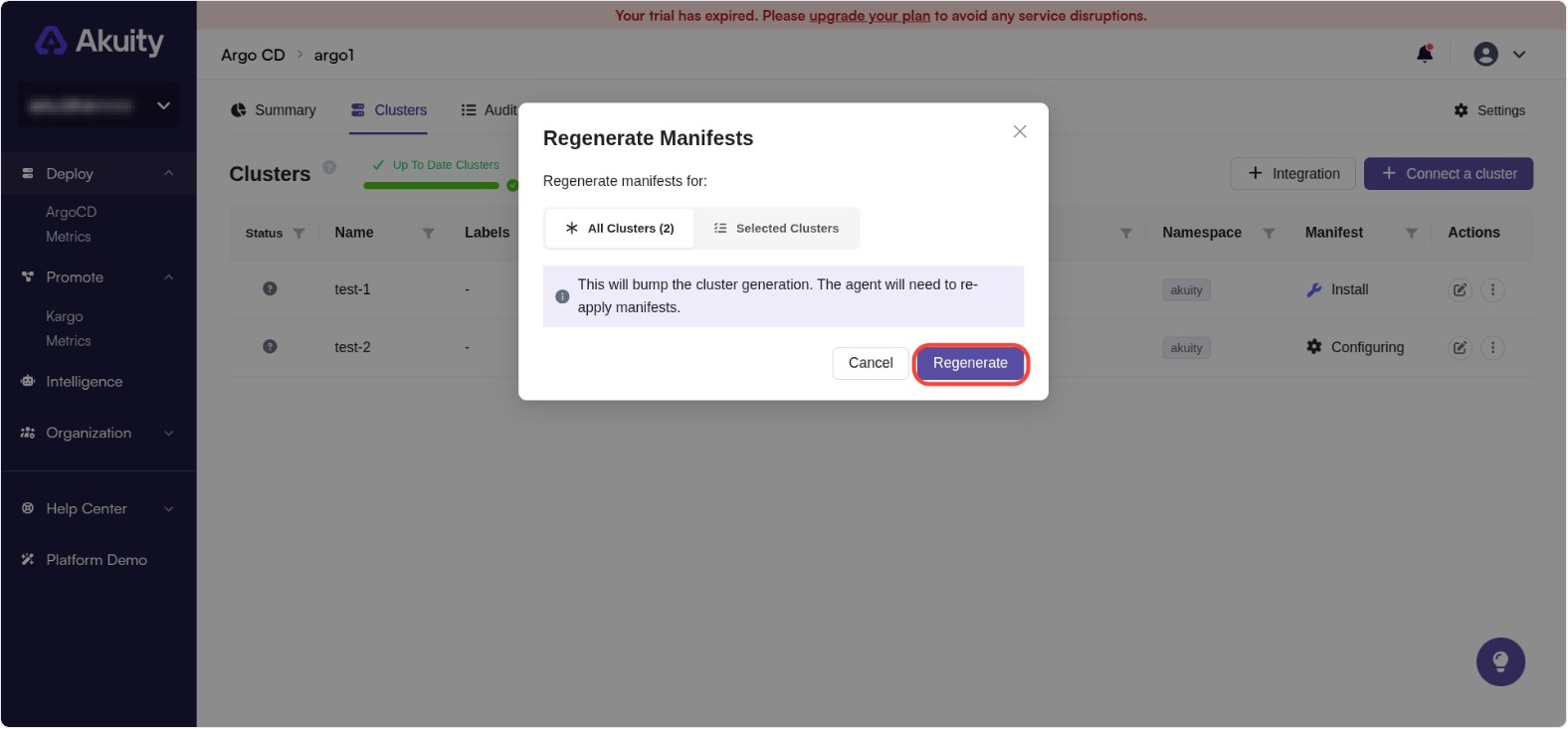1568x729 pixels.
Task: Click the Install wrench icon for test-1
Action: [1314, 289]
